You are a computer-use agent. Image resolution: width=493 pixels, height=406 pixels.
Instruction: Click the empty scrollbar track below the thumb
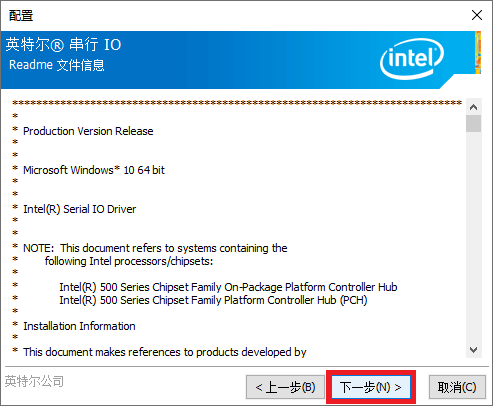473,237
